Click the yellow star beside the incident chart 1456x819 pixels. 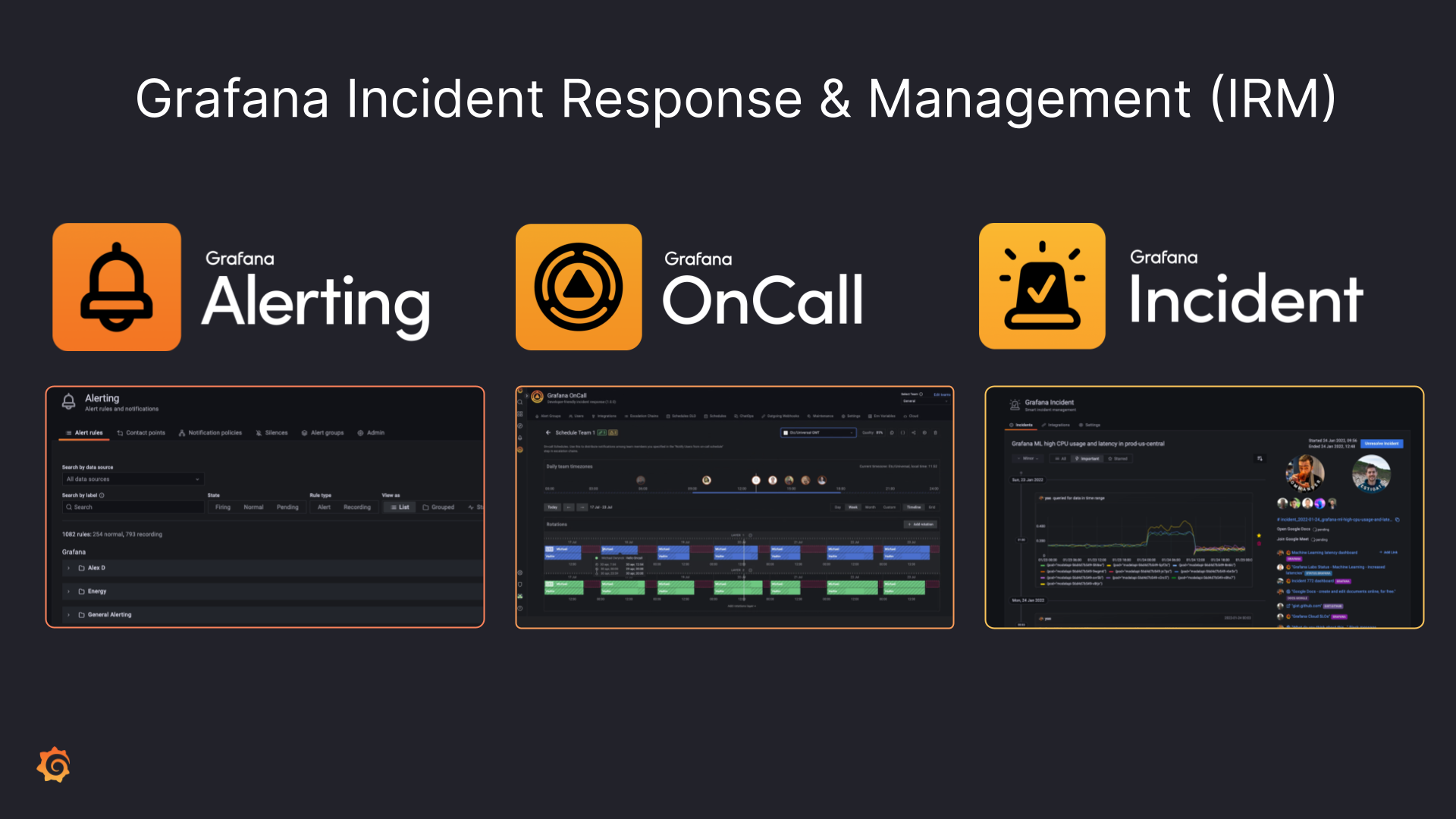point(1260,535)
